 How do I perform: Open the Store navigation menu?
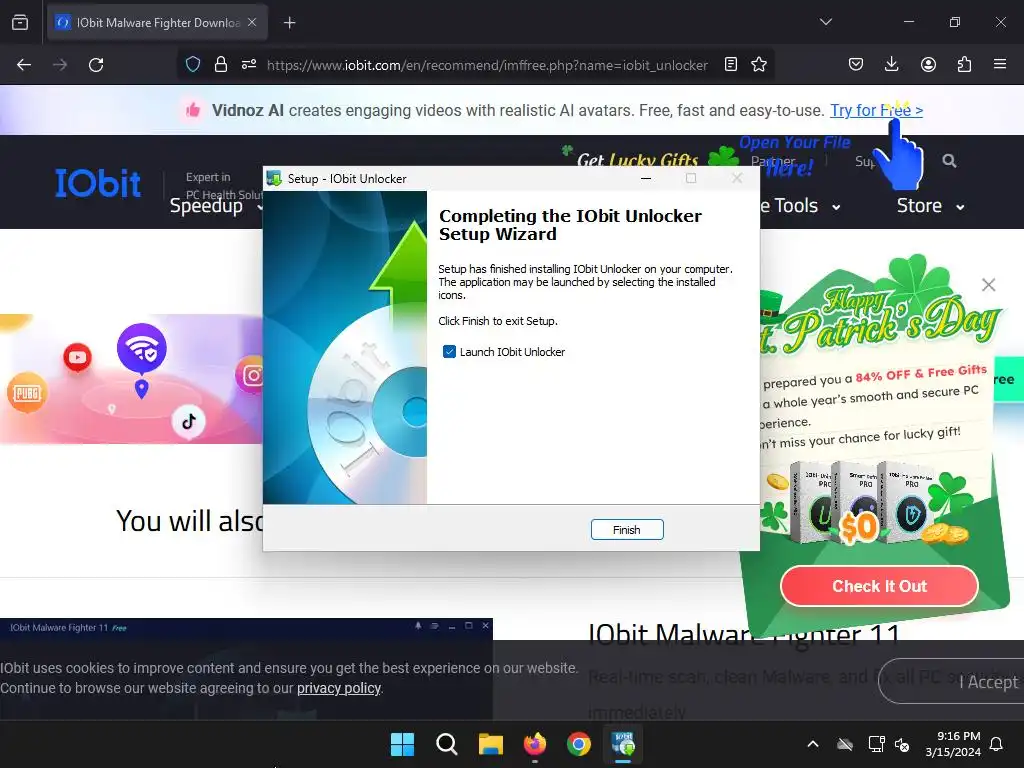coord(919,206)
